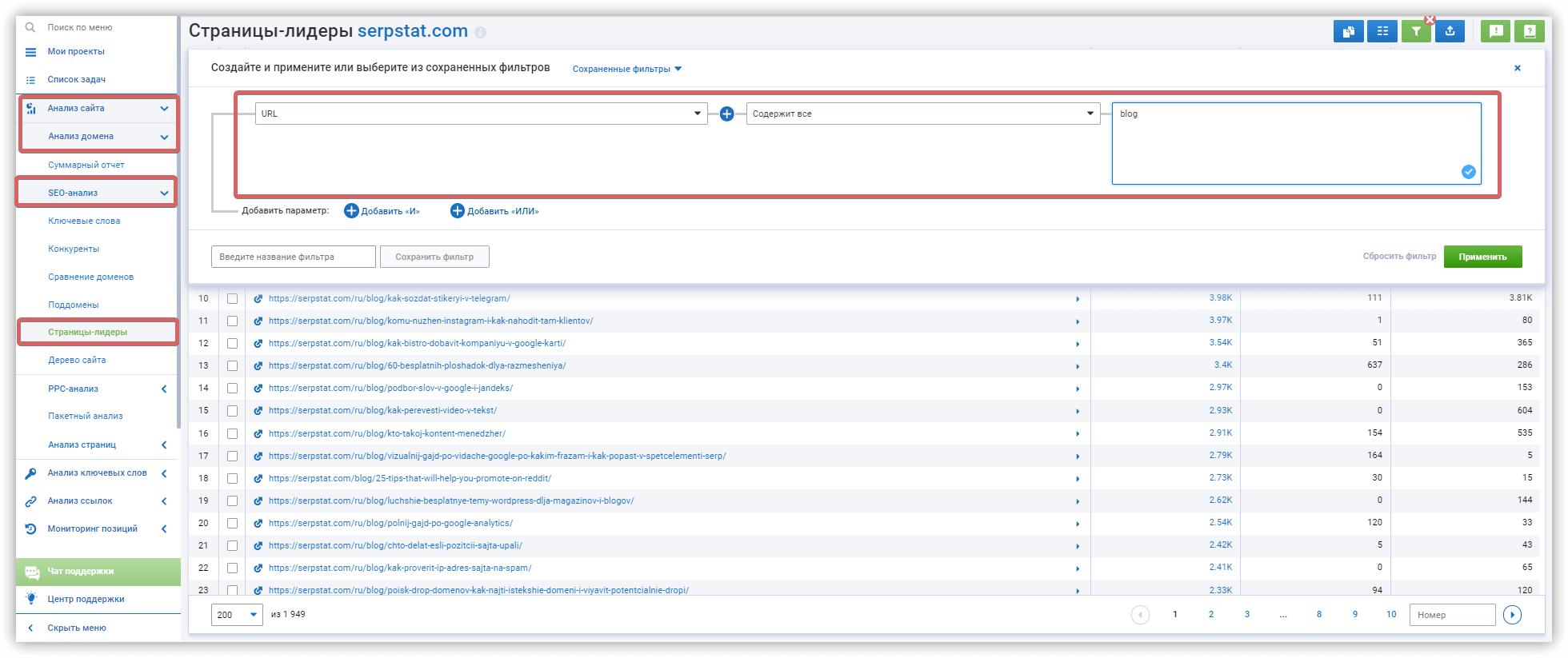Viewport: 1568px width, 658px height.
Task: Click the Чат поддержки chat icon
Action: (32, 572)
